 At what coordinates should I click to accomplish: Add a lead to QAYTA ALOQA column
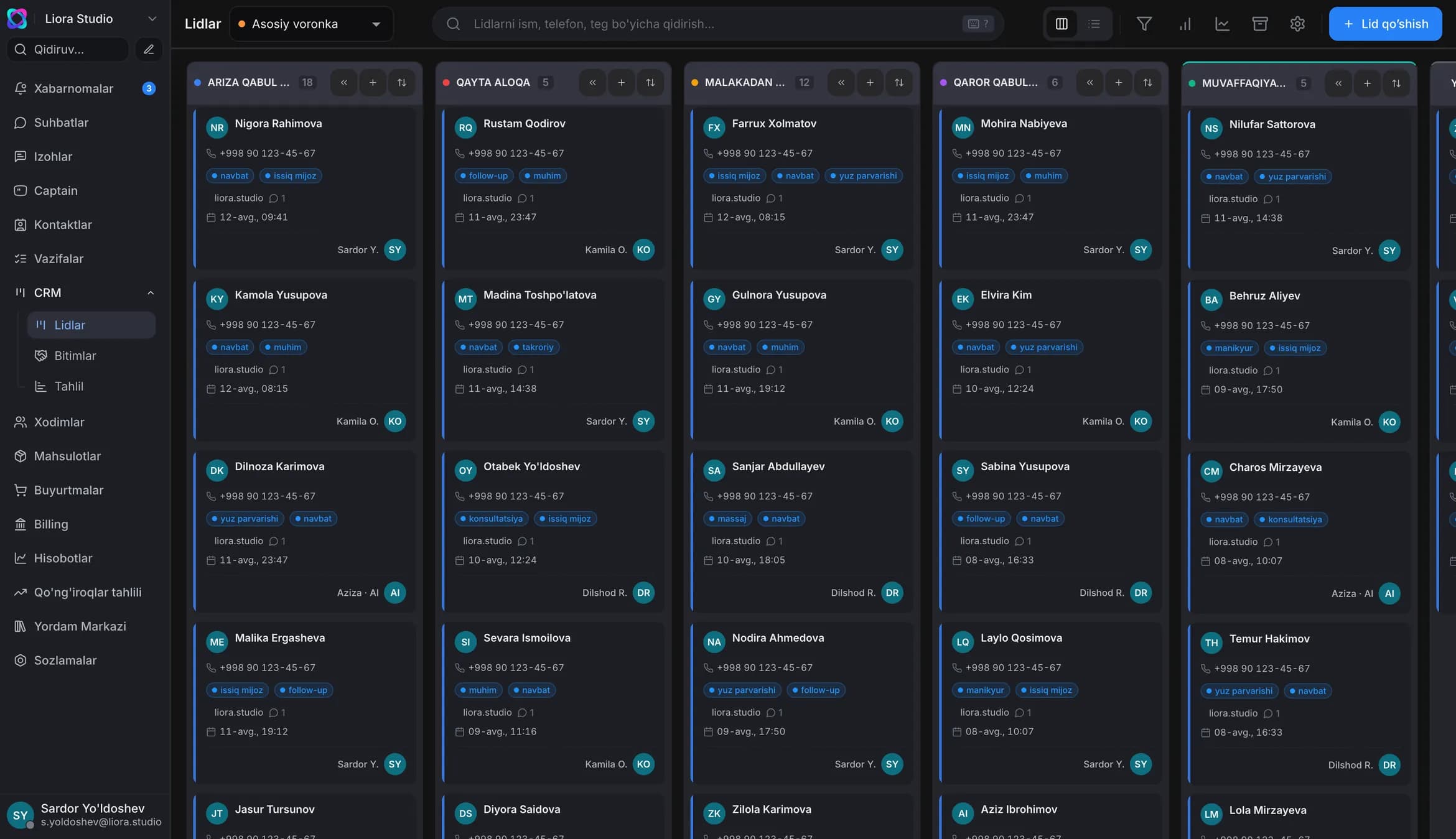click(x=621, y=82)
